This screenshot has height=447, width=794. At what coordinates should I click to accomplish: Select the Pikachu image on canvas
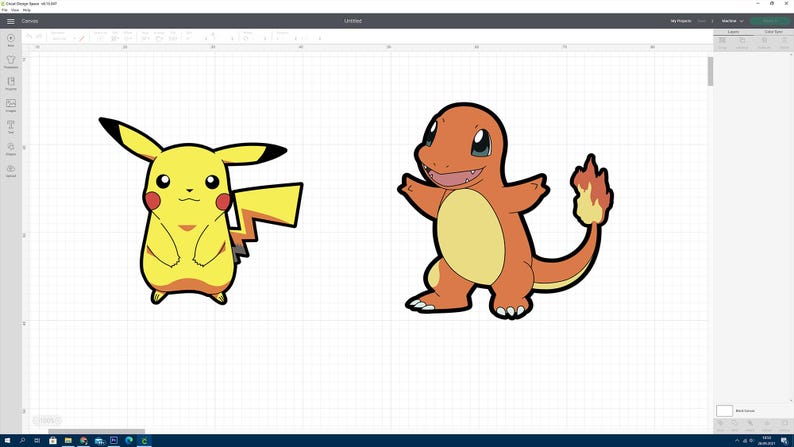(x=201, y=211)
